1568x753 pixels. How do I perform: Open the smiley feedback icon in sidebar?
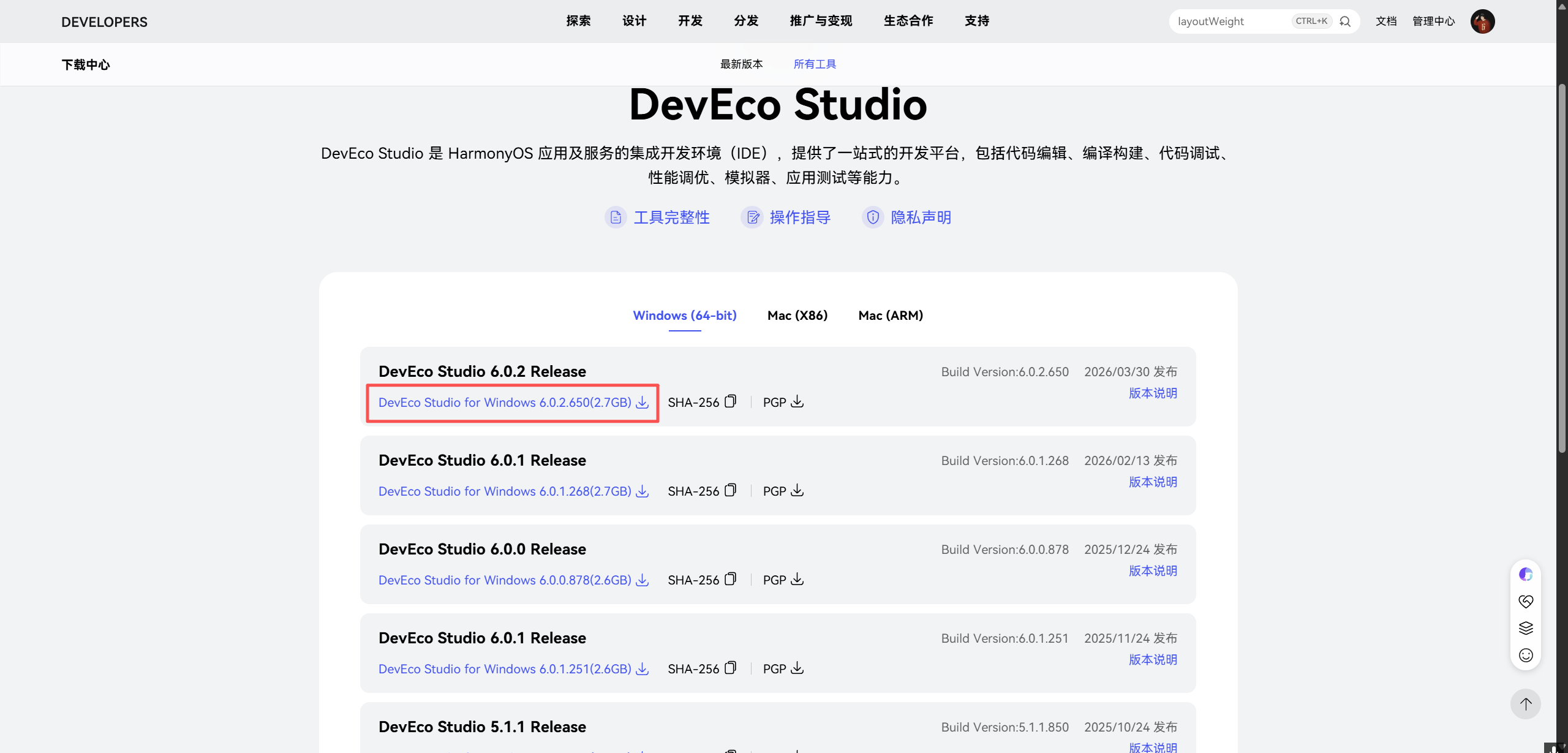tap(1526, 656)
